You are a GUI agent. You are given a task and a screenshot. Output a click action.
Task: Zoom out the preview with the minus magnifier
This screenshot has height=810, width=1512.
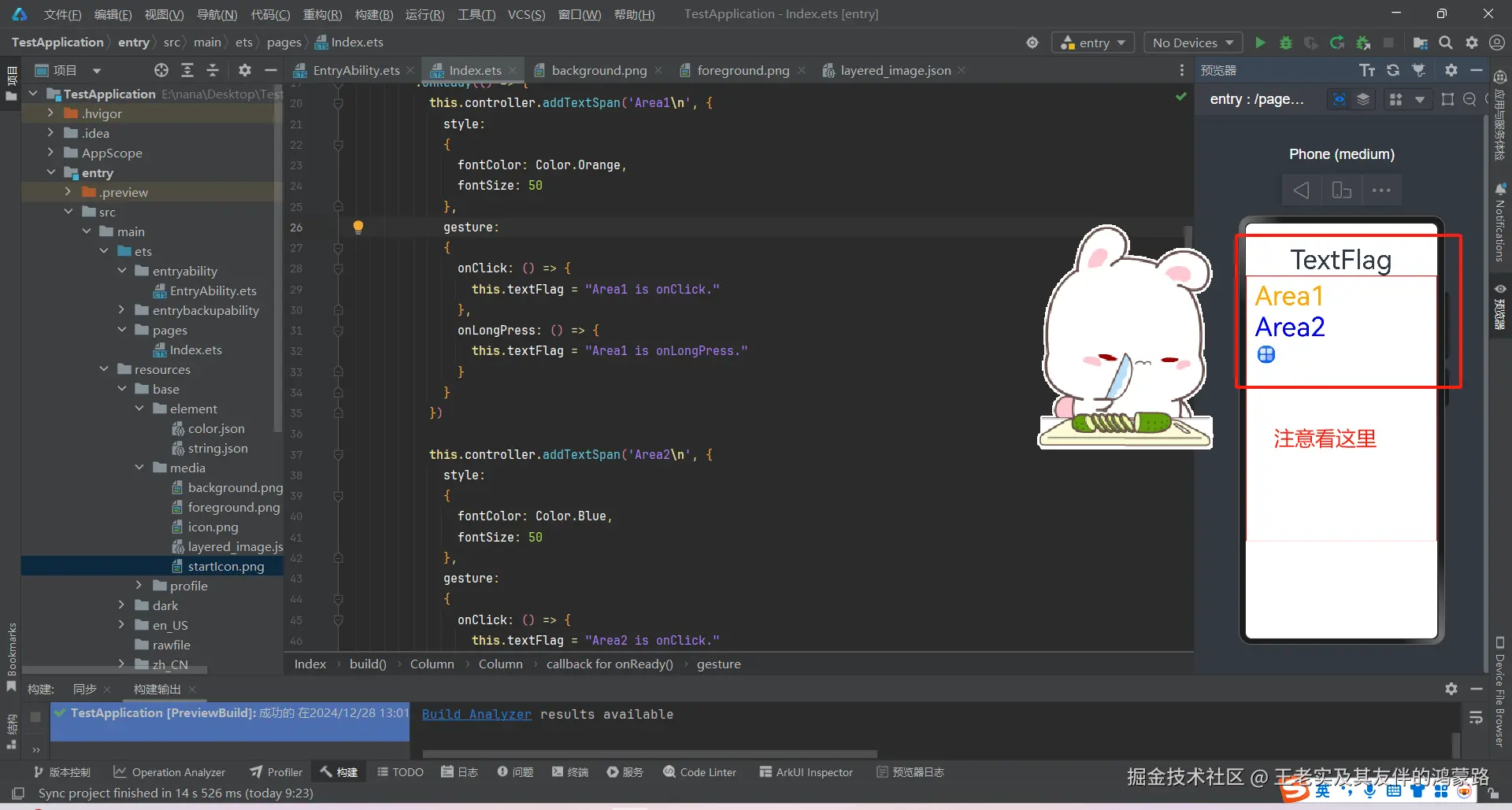(1469, 99)
